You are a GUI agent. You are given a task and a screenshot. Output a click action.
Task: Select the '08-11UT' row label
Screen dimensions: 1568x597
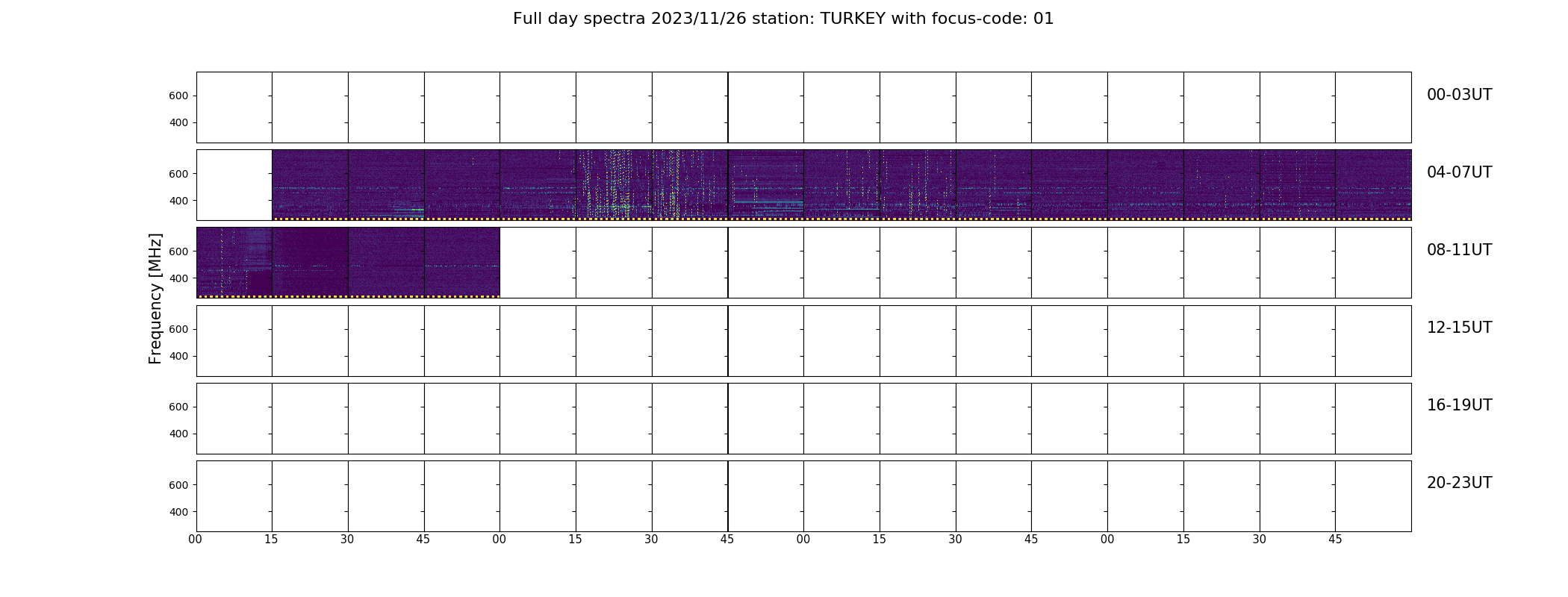tap(1459, 250)
